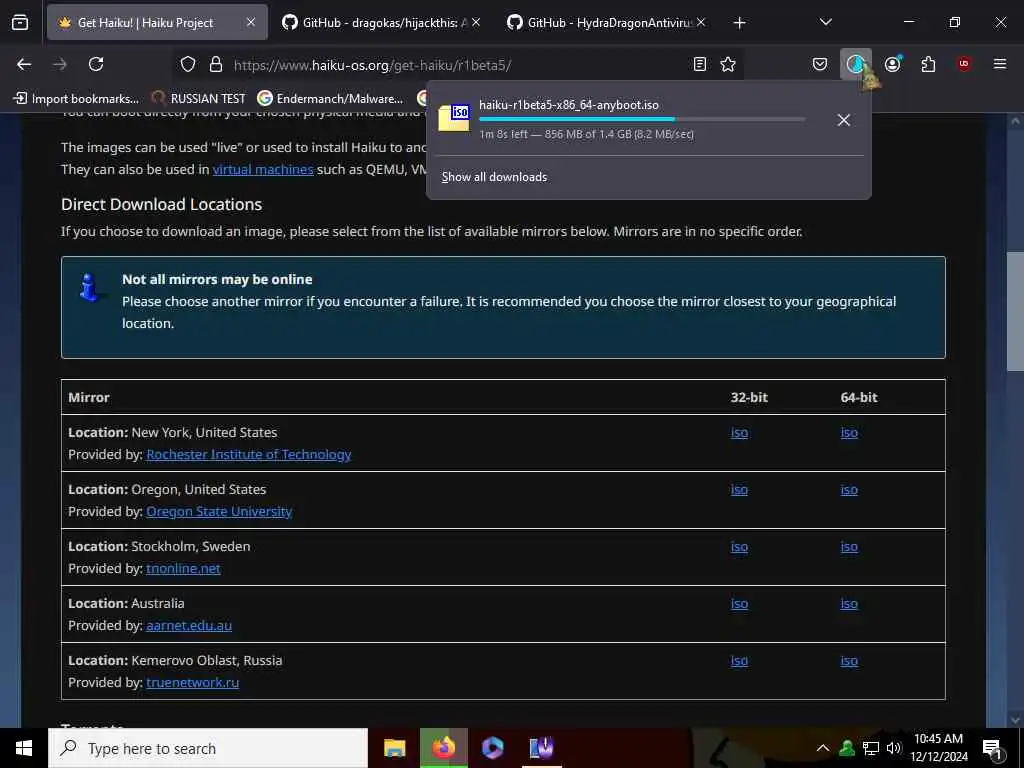Open RUSSIAN TEST bookmark
The height and width of the screenshot is (768, 1024).
tap(199, 99)
